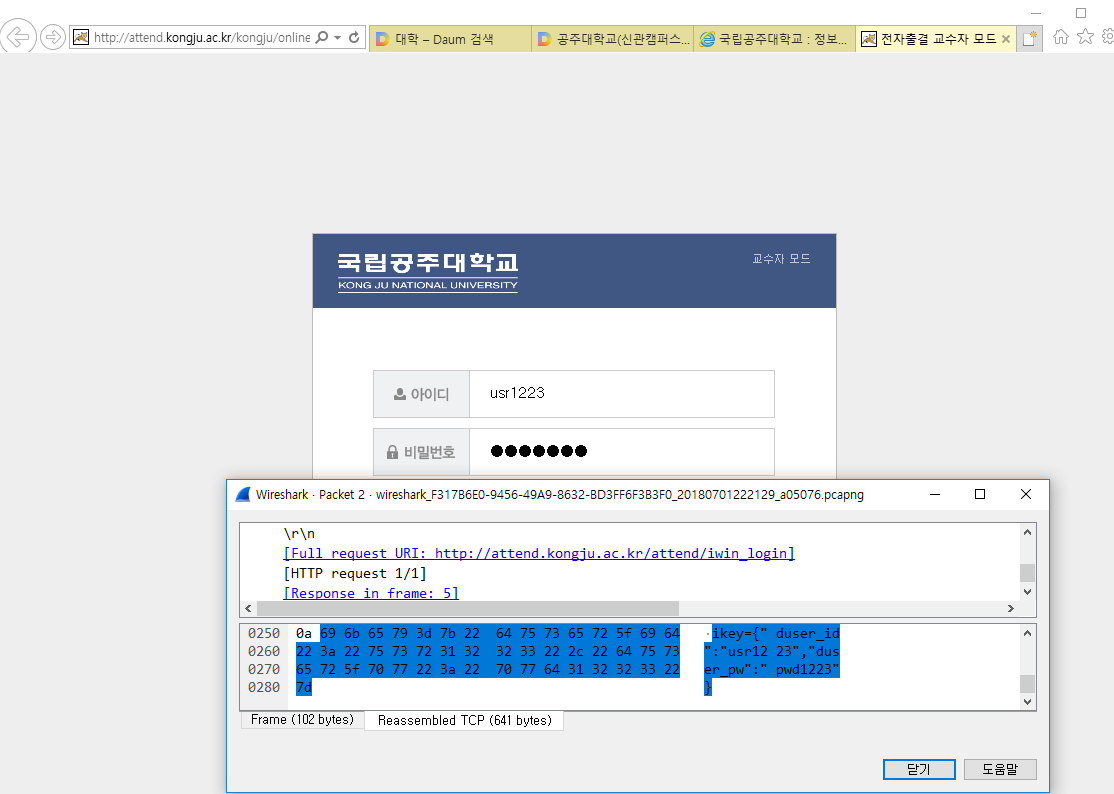Click the 국립공주대학교 logo

(428, 272)
